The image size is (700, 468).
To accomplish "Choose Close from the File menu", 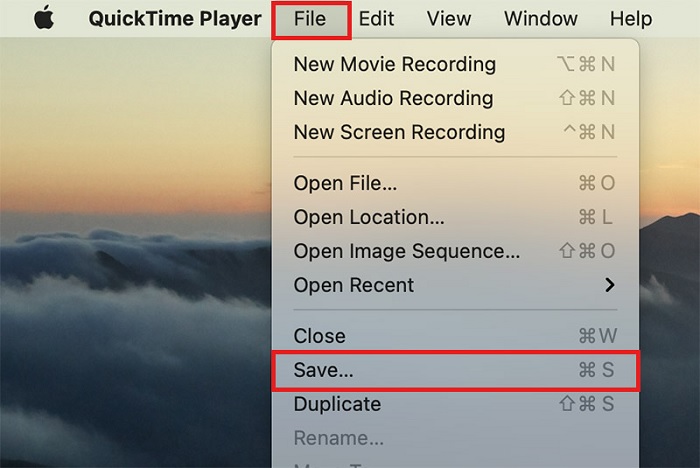I will (x=319, y=336).
